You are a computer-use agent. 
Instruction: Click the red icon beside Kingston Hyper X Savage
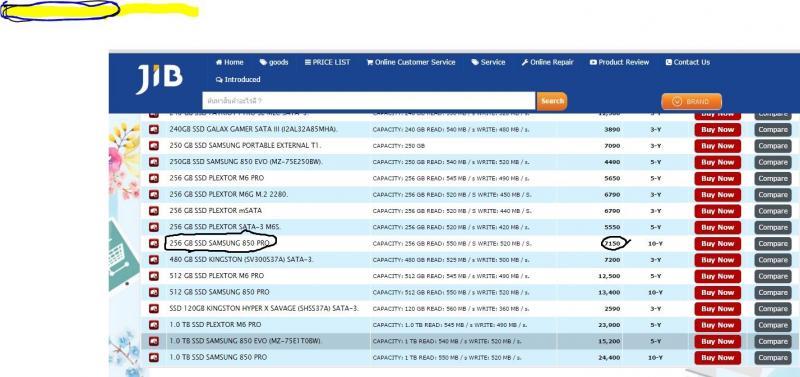(x=154, y=309)
